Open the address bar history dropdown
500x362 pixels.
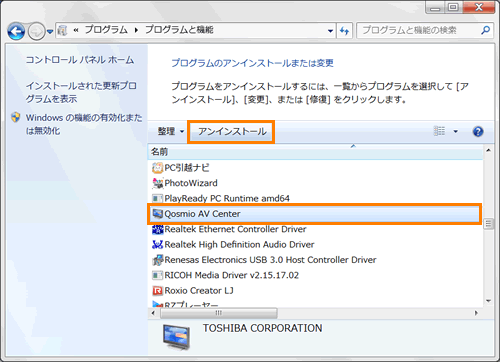pyautogui.click(x=330, y=31)
